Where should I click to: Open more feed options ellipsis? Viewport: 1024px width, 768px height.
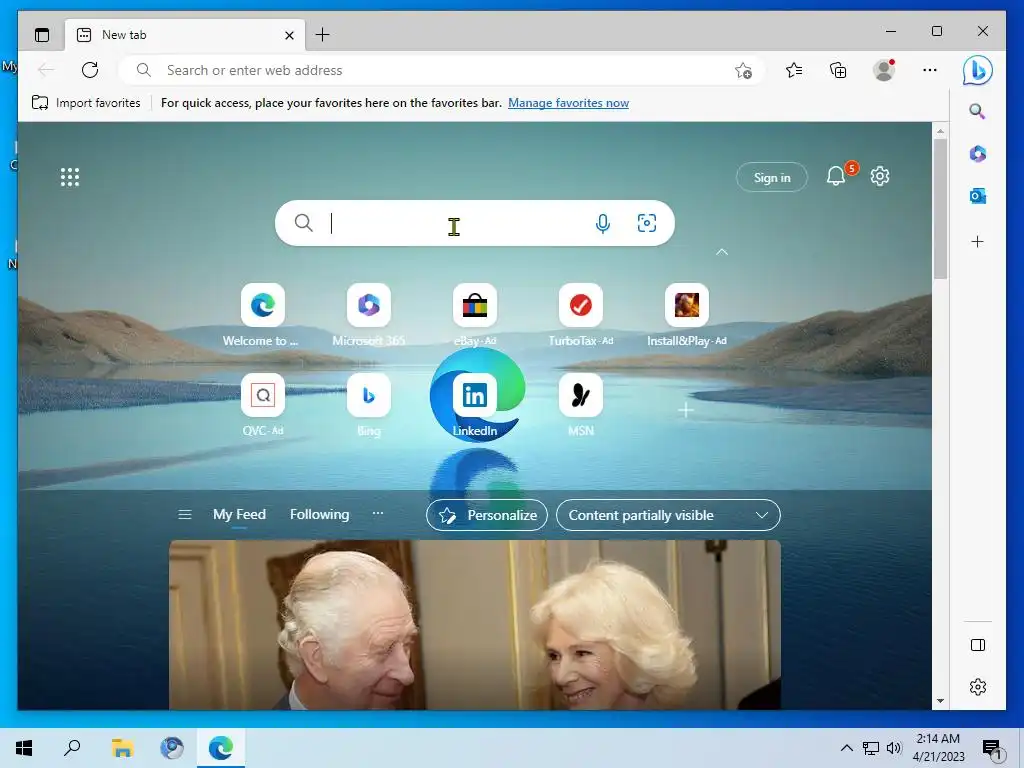pos(377,514)
